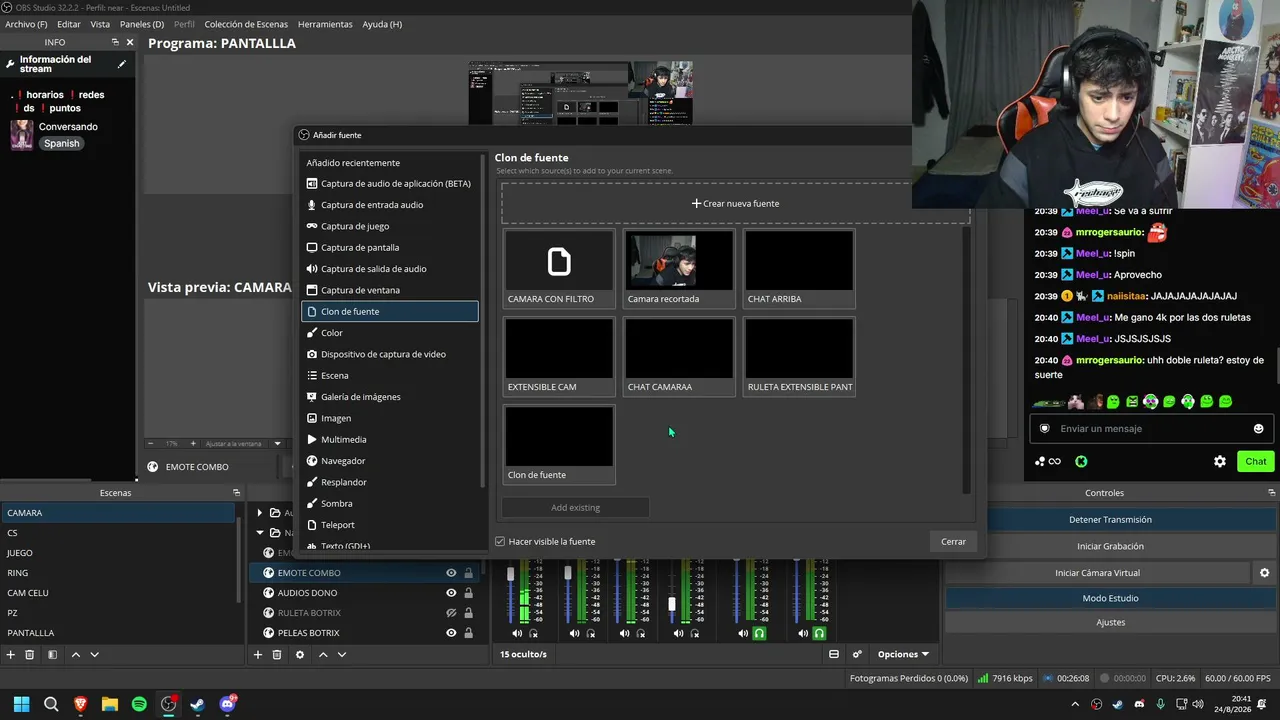The height and width of the screenshot is (720, 1280).
Task: Unlock the EMOTE COMBO source
Action: (468, 573)
